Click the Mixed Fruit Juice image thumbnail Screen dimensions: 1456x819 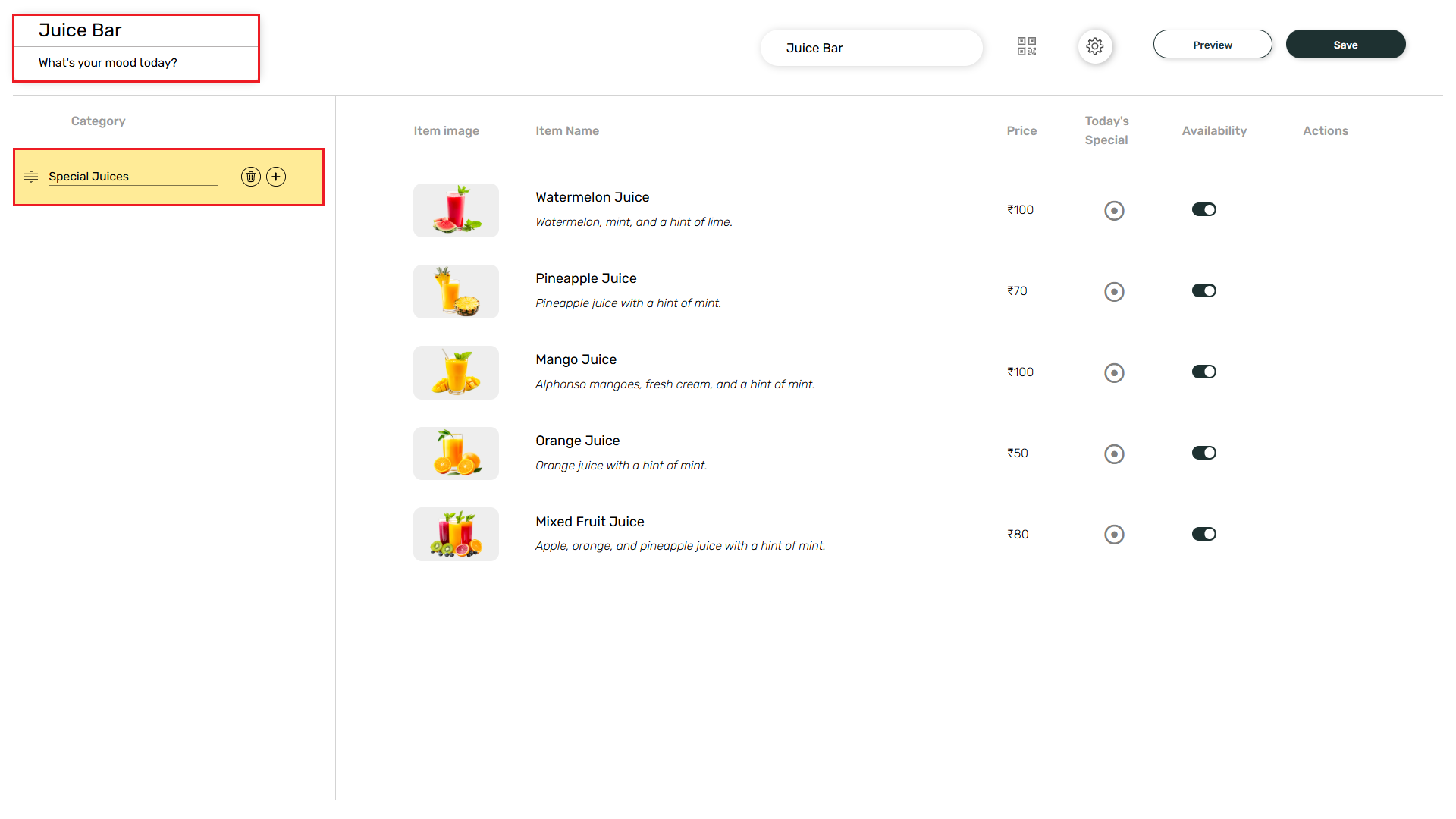pos(455,534)
